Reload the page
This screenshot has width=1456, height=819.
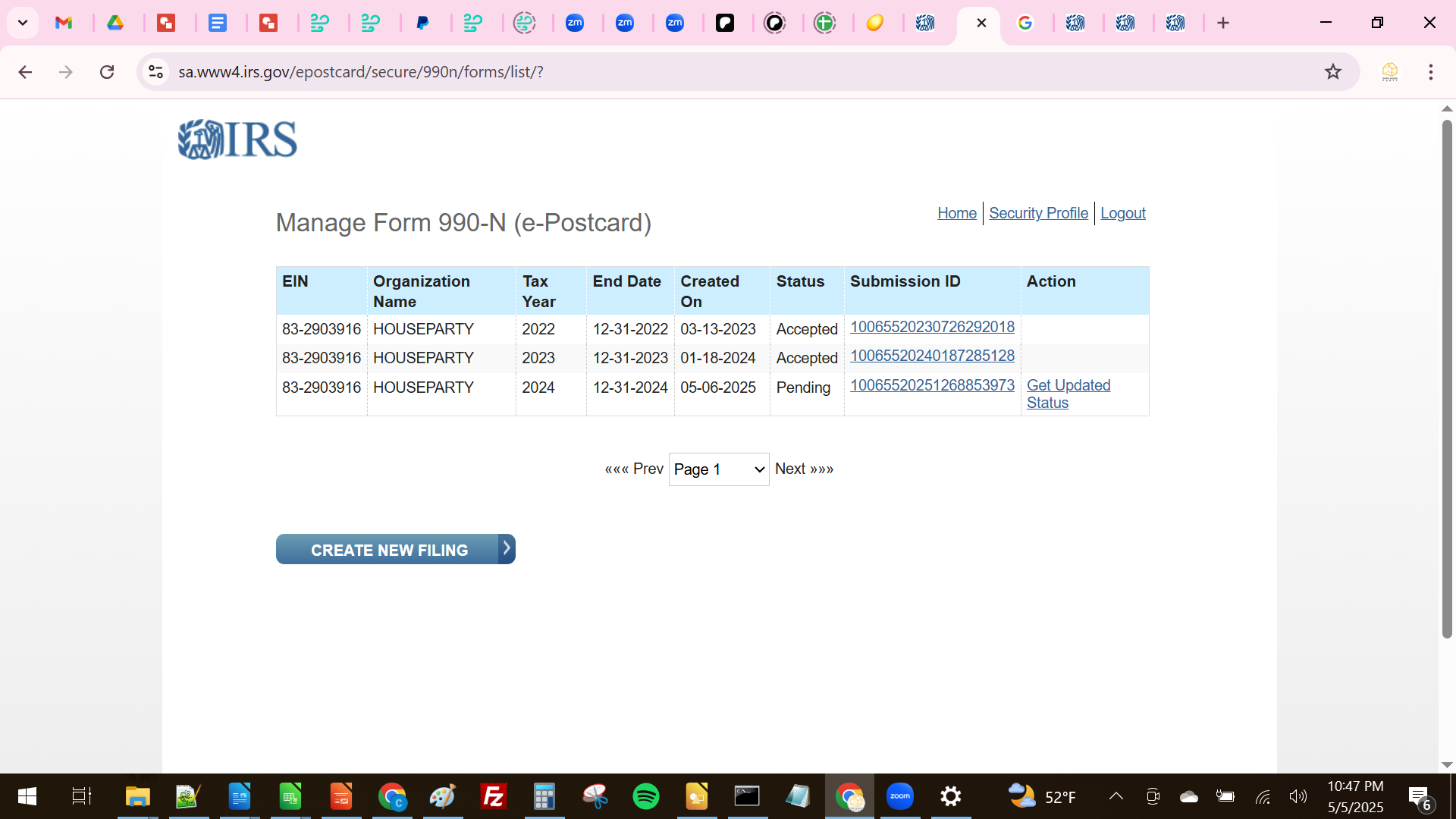107,72
